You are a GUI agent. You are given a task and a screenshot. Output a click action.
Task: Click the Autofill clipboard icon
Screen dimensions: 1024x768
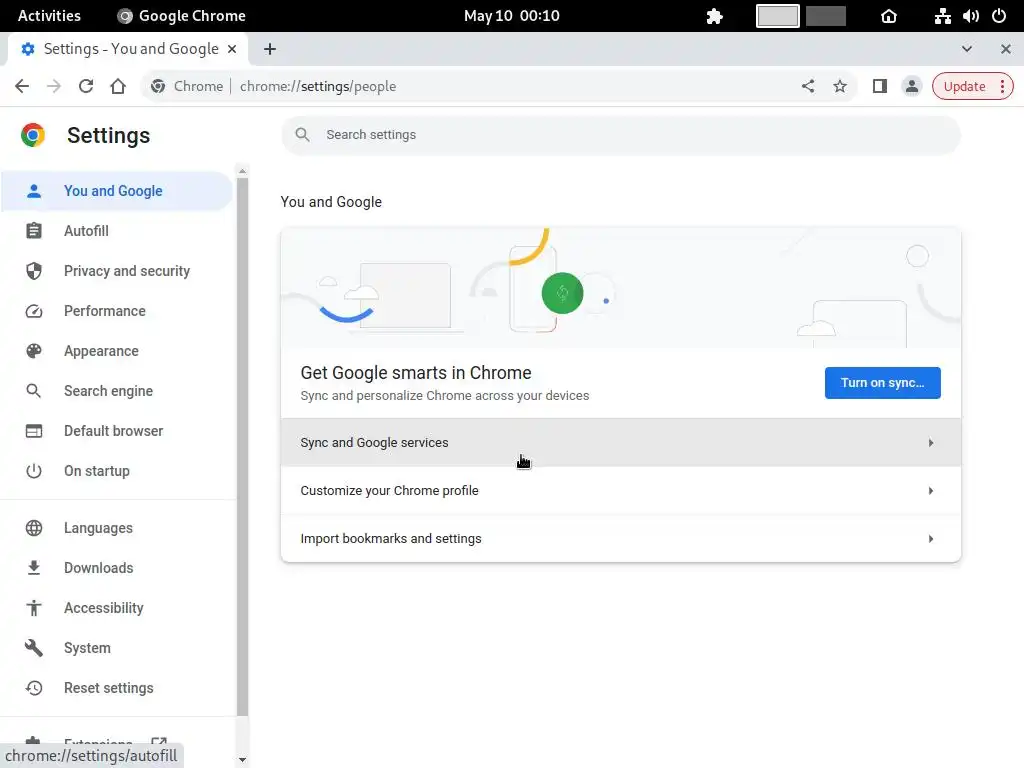(34, 231)
